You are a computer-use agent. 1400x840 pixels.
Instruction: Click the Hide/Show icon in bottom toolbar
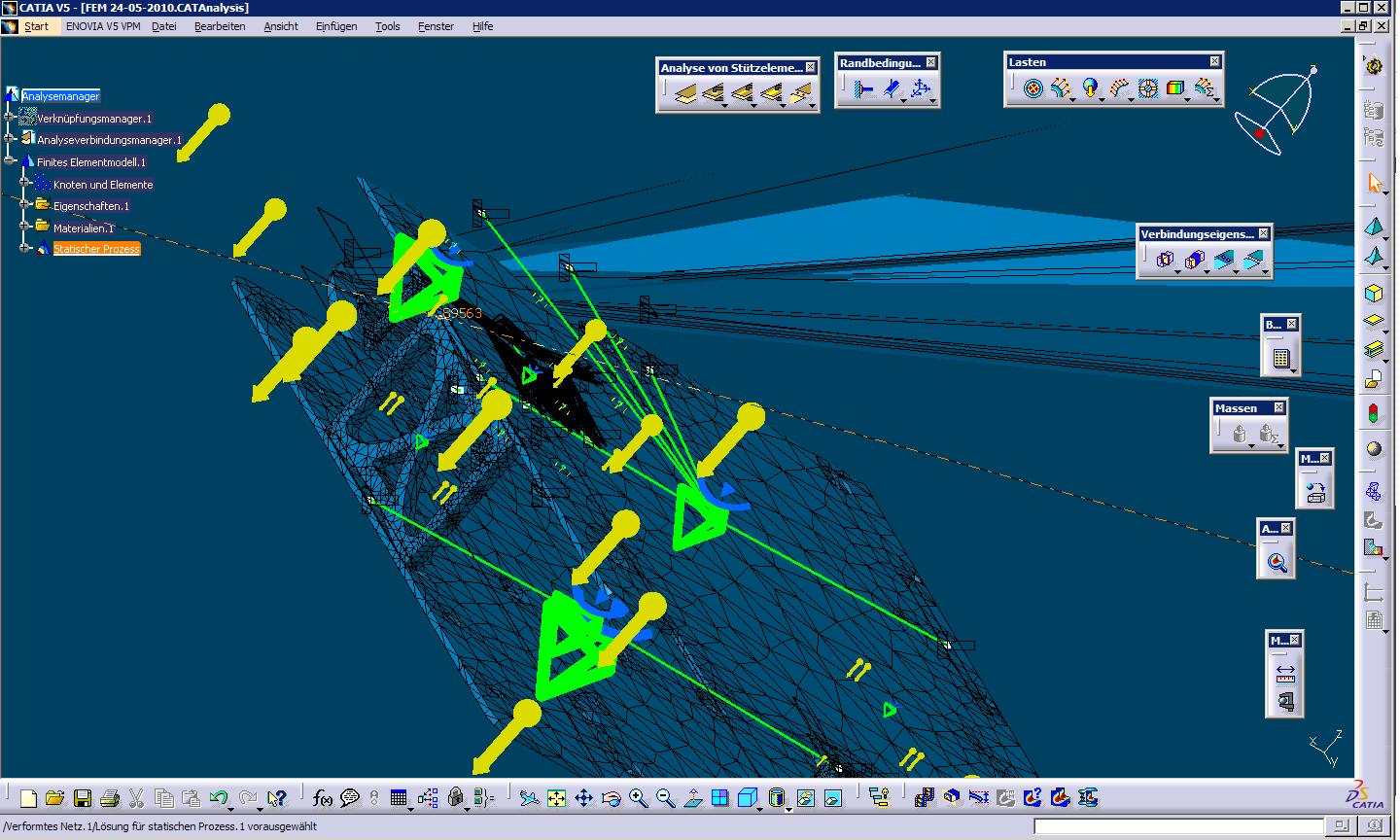[x=805, y=799]
